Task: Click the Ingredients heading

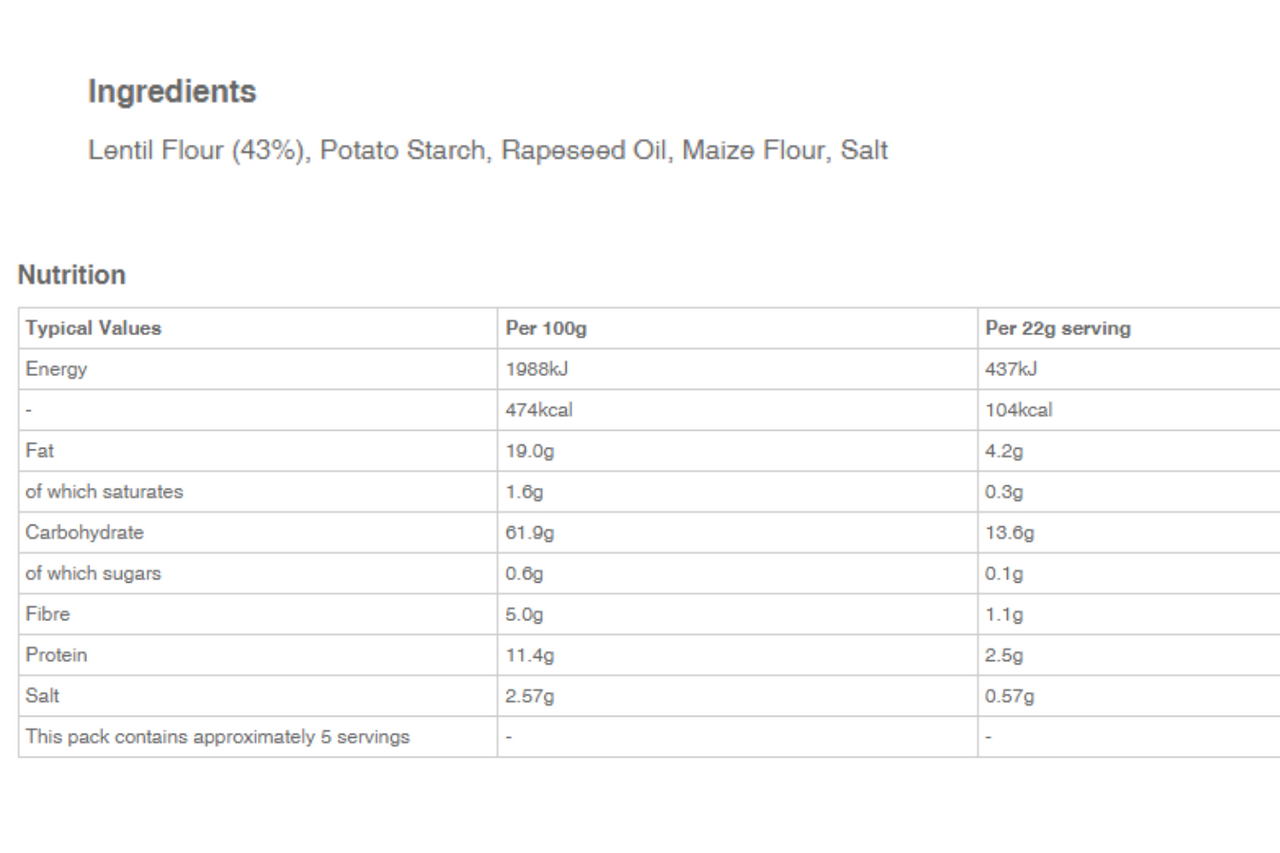Action: [172, 92]
